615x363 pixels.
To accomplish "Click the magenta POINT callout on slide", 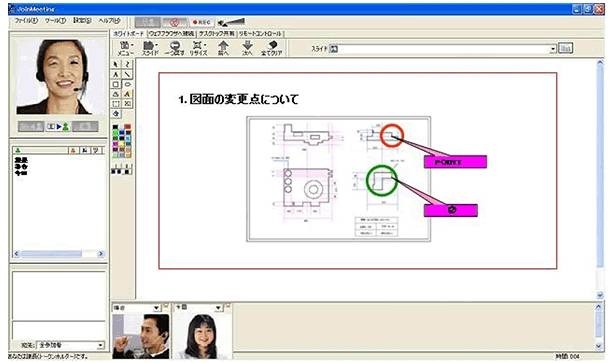I will click(x=455, y=162).
